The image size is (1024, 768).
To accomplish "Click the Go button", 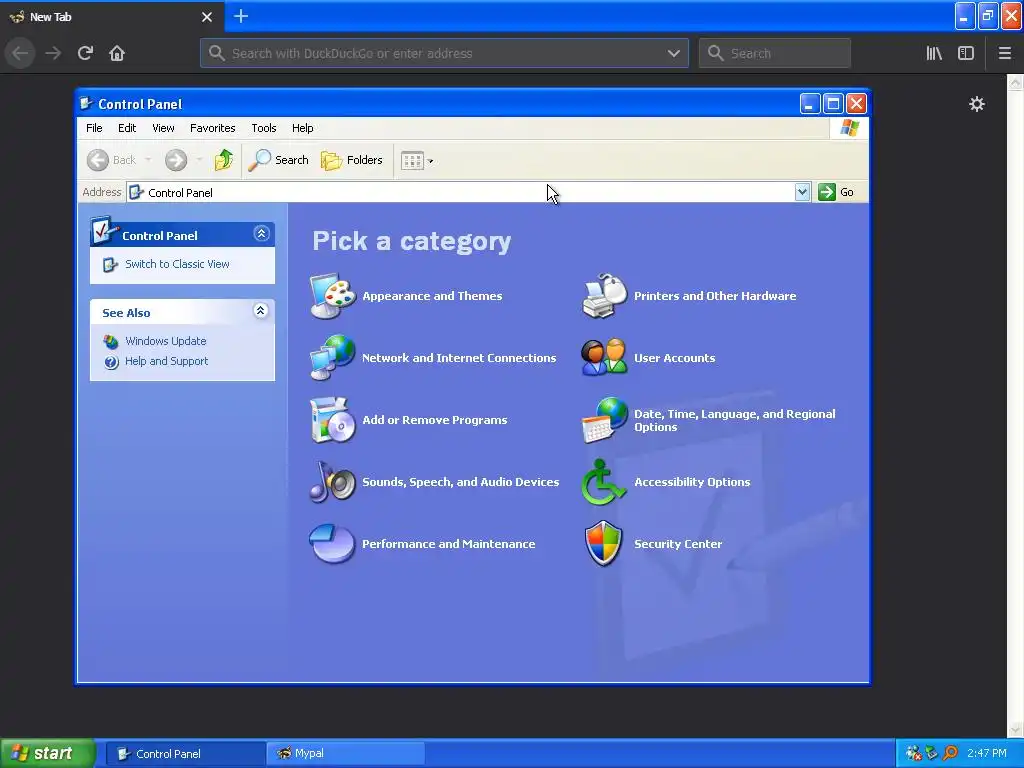I will 836,192.
